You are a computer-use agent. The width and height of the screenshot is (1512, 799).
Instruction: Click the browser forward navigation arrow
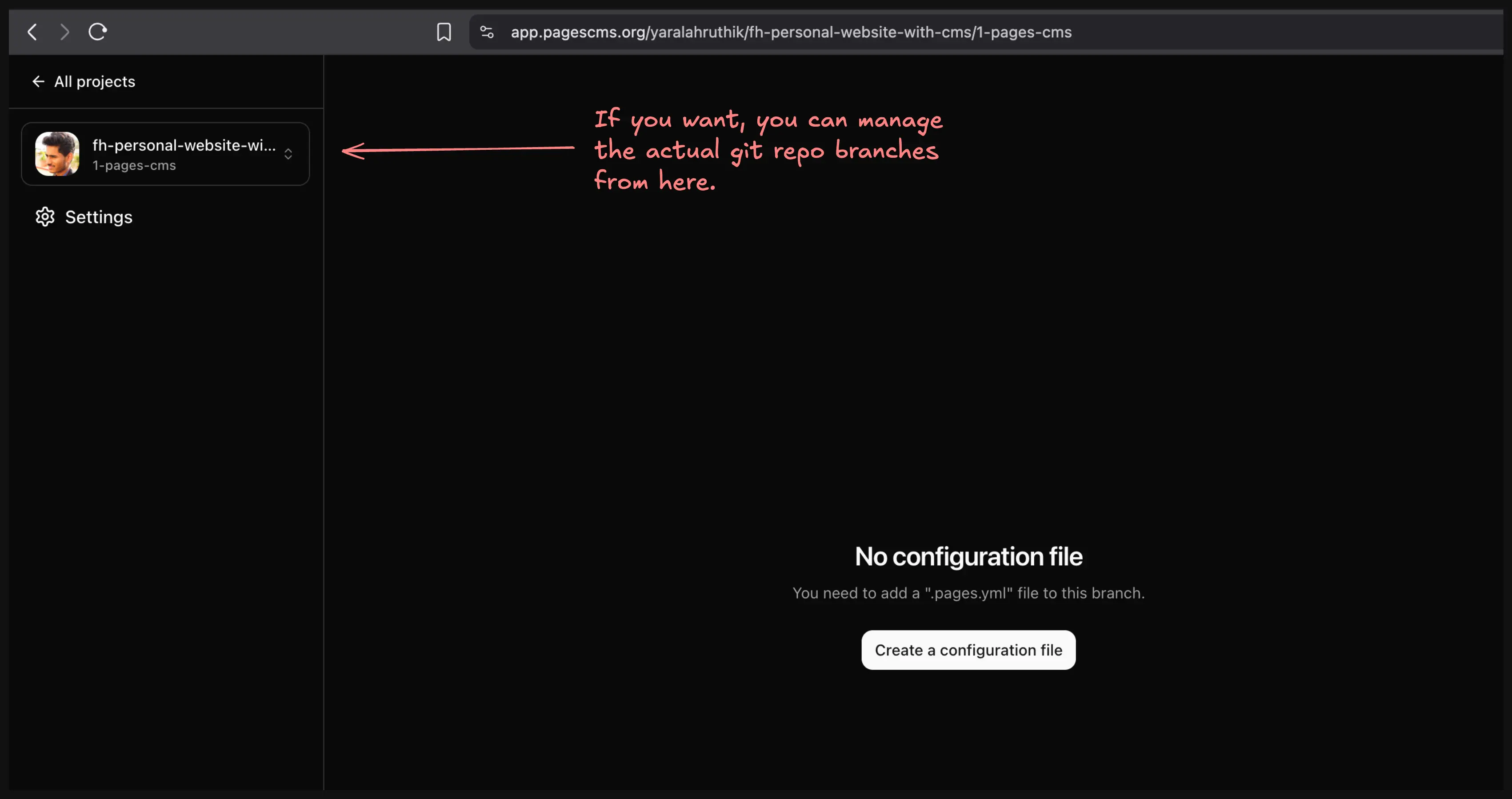click(x=64, y=32)
